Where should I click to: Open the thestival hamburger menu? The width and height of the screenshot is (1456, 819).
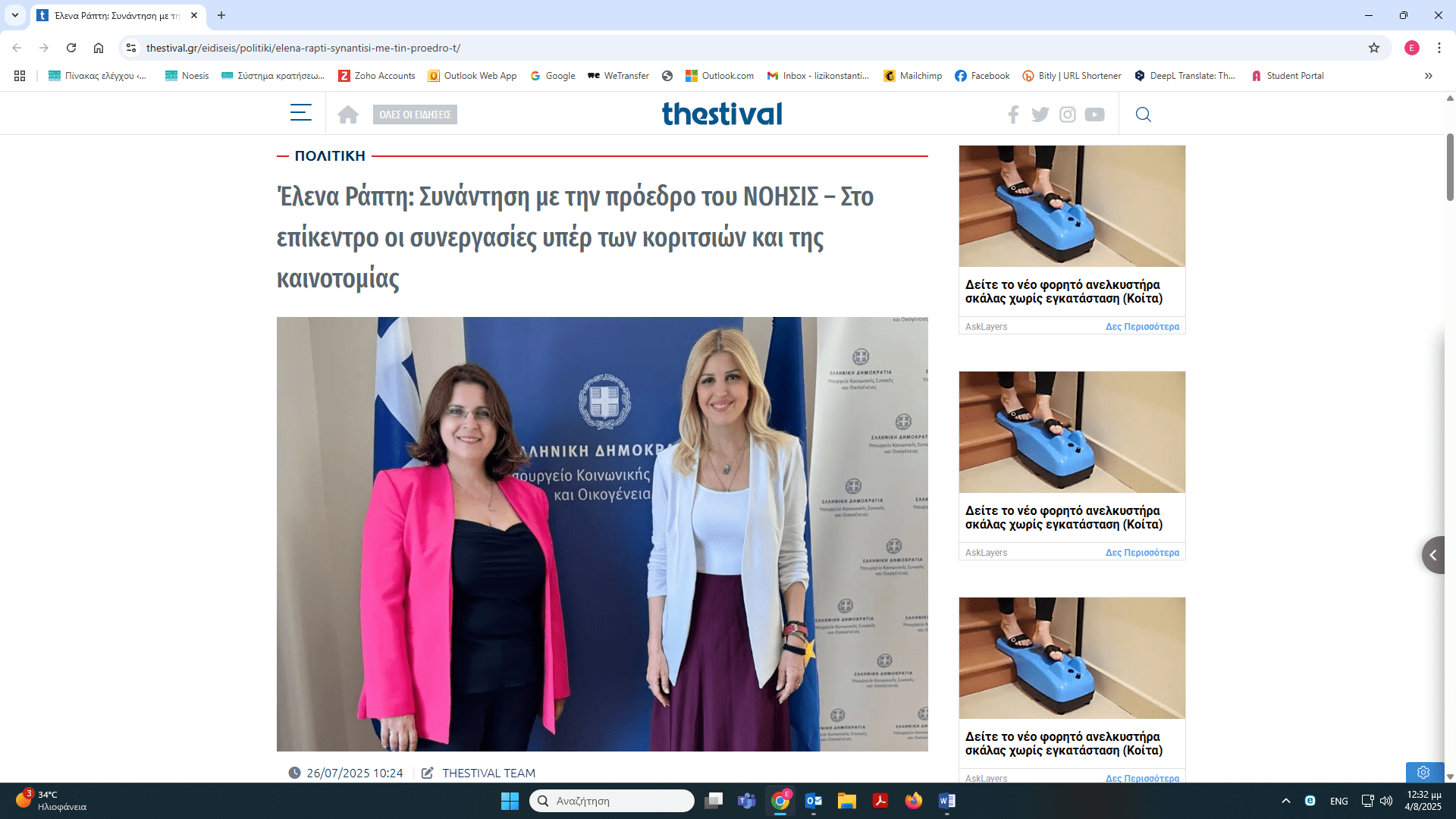(300, 113)
